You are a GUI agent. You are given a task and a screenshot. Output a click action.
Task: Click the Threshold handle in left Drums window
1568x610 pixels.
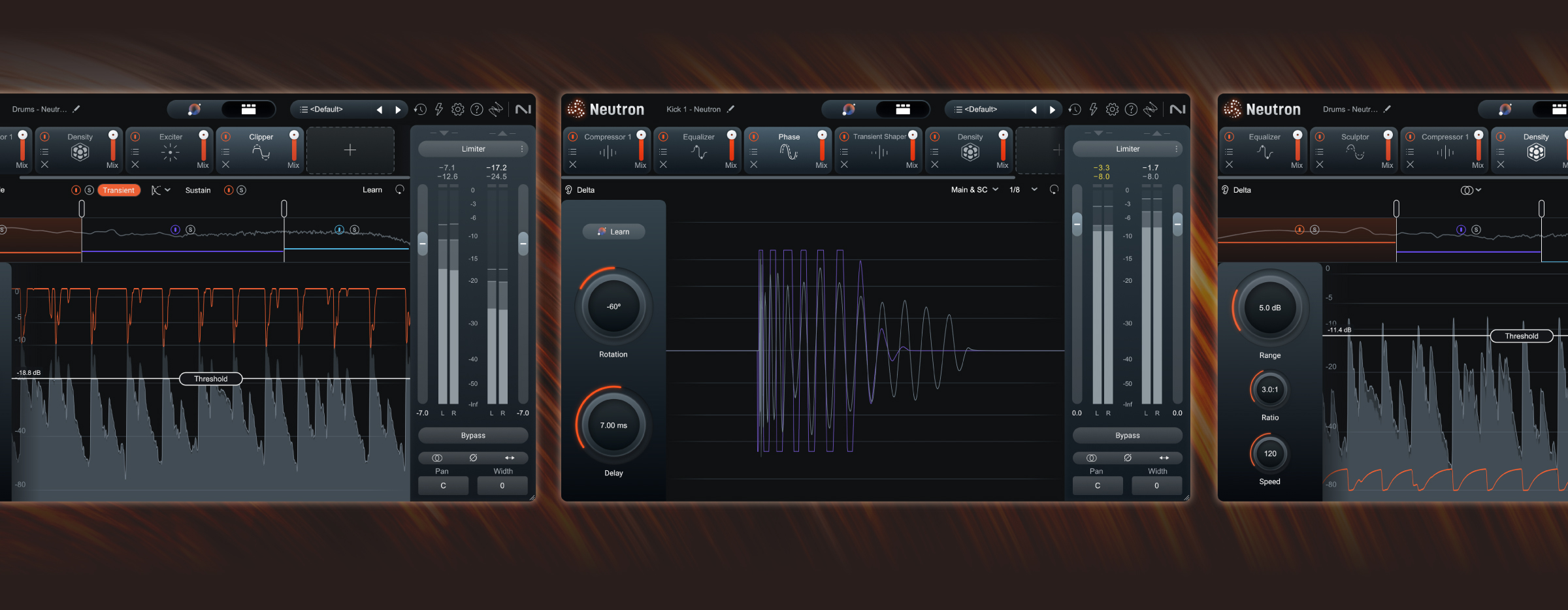pos(211,379)
